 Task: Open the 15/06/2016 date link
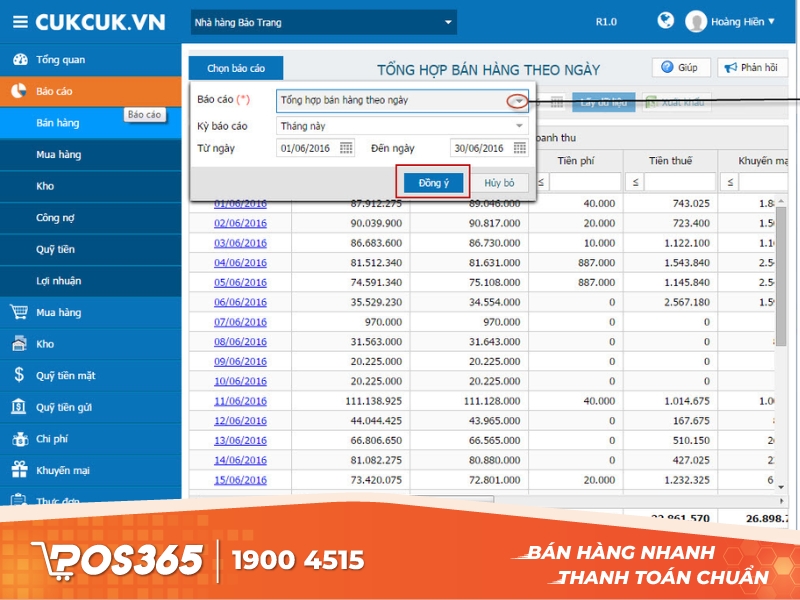(240, 480)
